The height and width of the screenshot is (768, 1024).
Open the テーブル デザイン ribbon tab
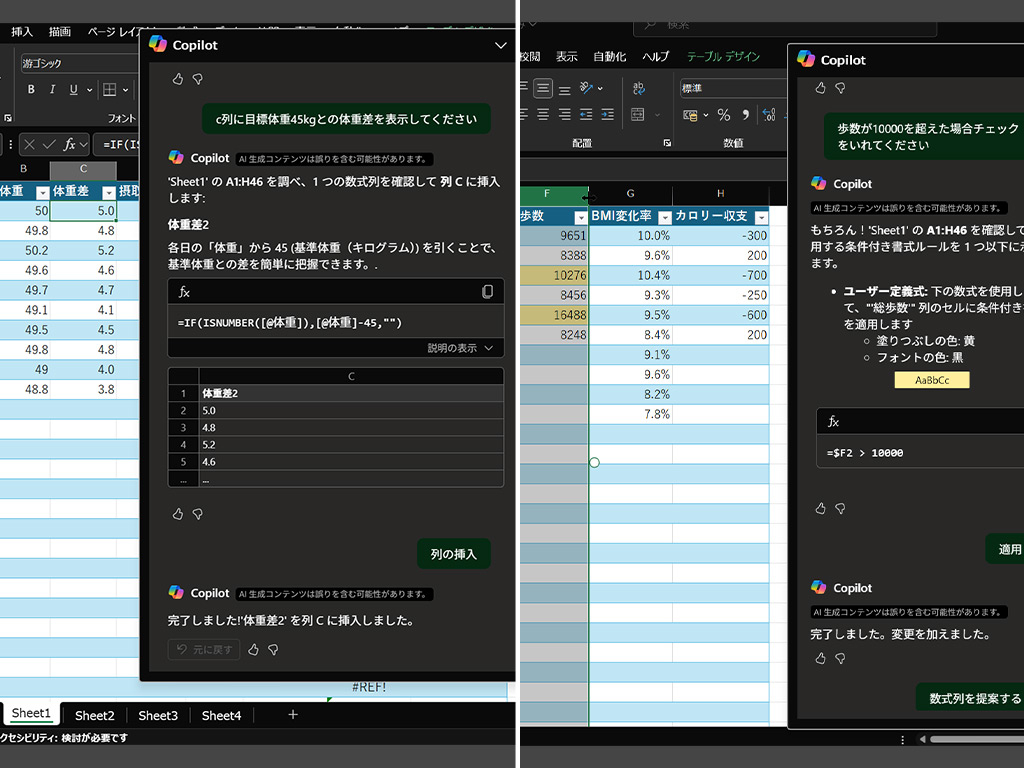coord(723,57)
